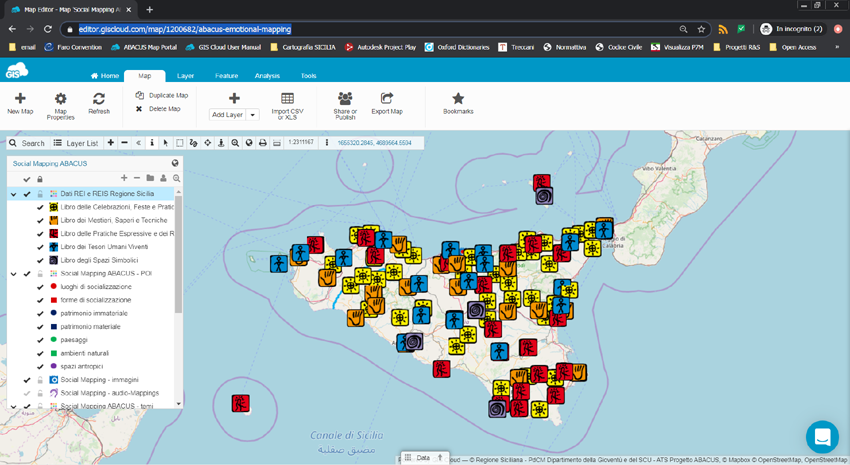This screenshot has width=850, height=465.
Task: Click Duplicate Map
Action: click(162, 95)
